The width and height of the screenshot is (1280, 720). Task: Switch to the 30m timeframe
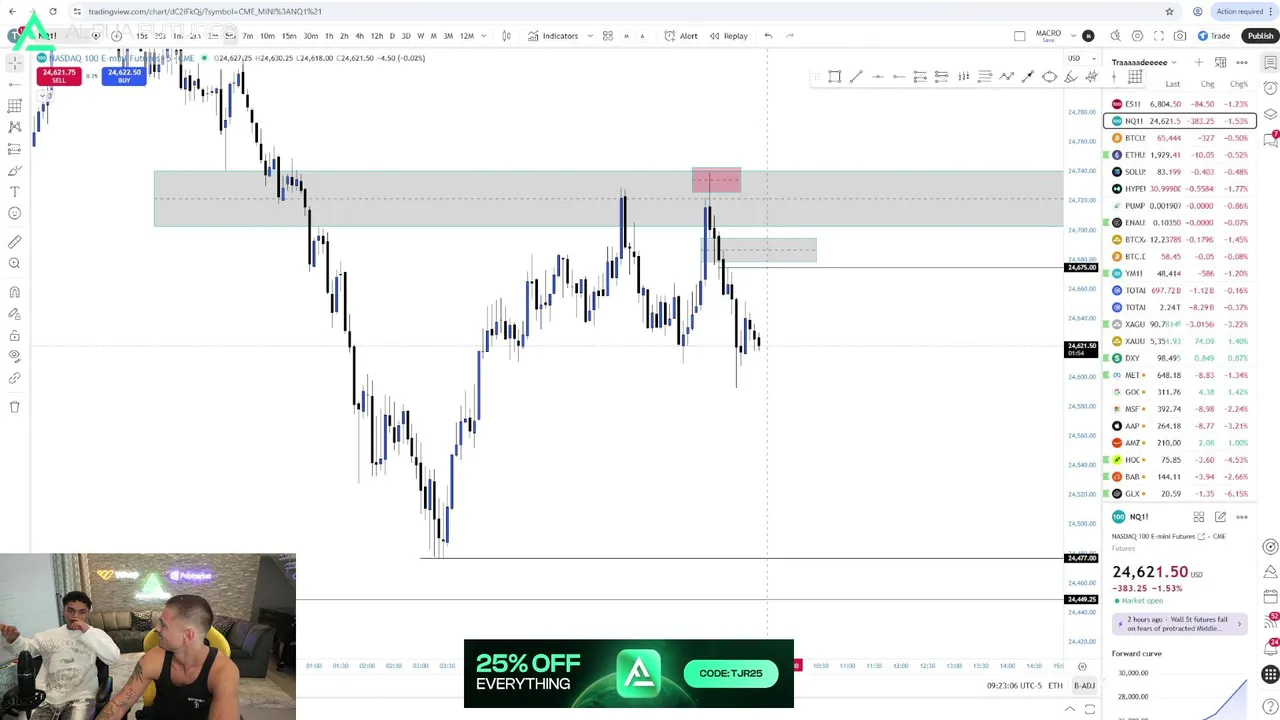[x=310, y=36]
